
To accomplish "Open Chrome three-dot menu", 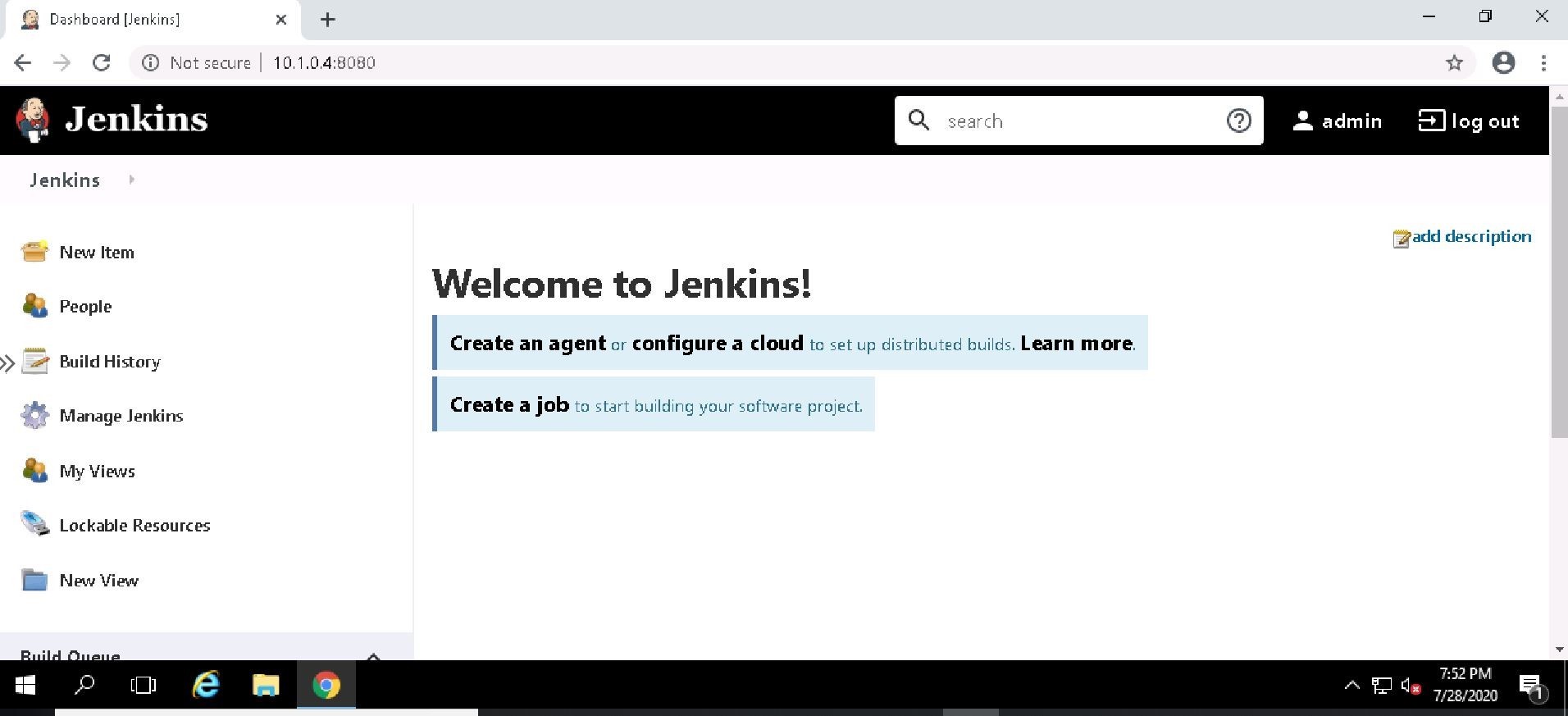I will pos(1543,63).
